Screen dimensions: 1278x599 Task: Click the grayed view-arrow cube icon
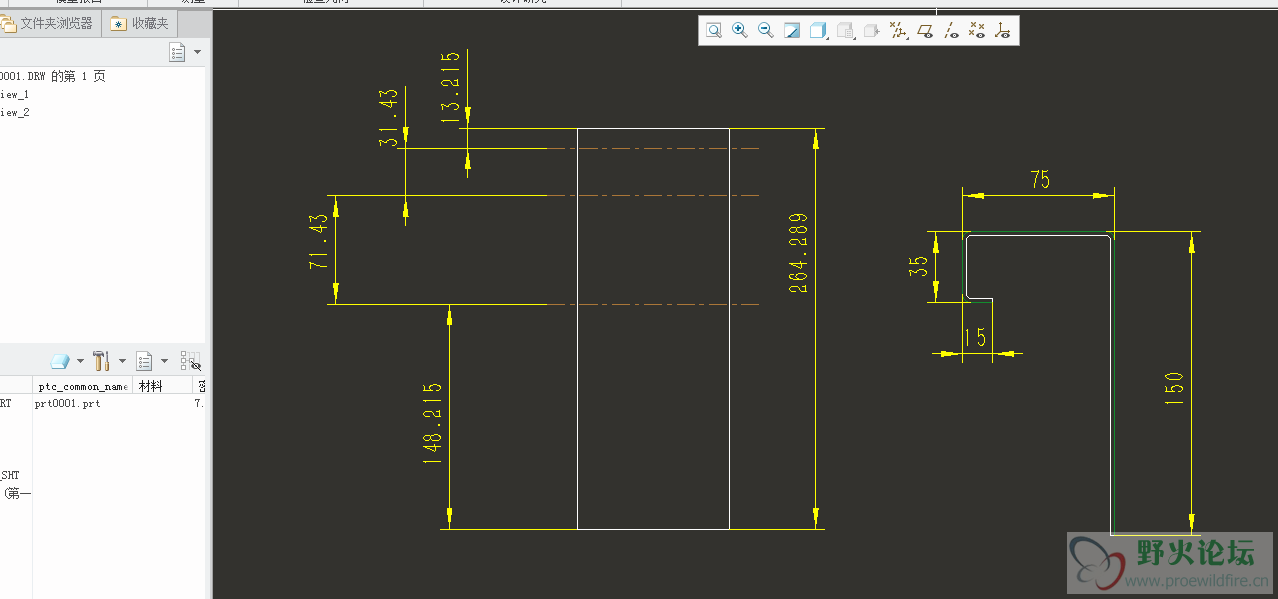pyautogui.click(x=871, y=31)
